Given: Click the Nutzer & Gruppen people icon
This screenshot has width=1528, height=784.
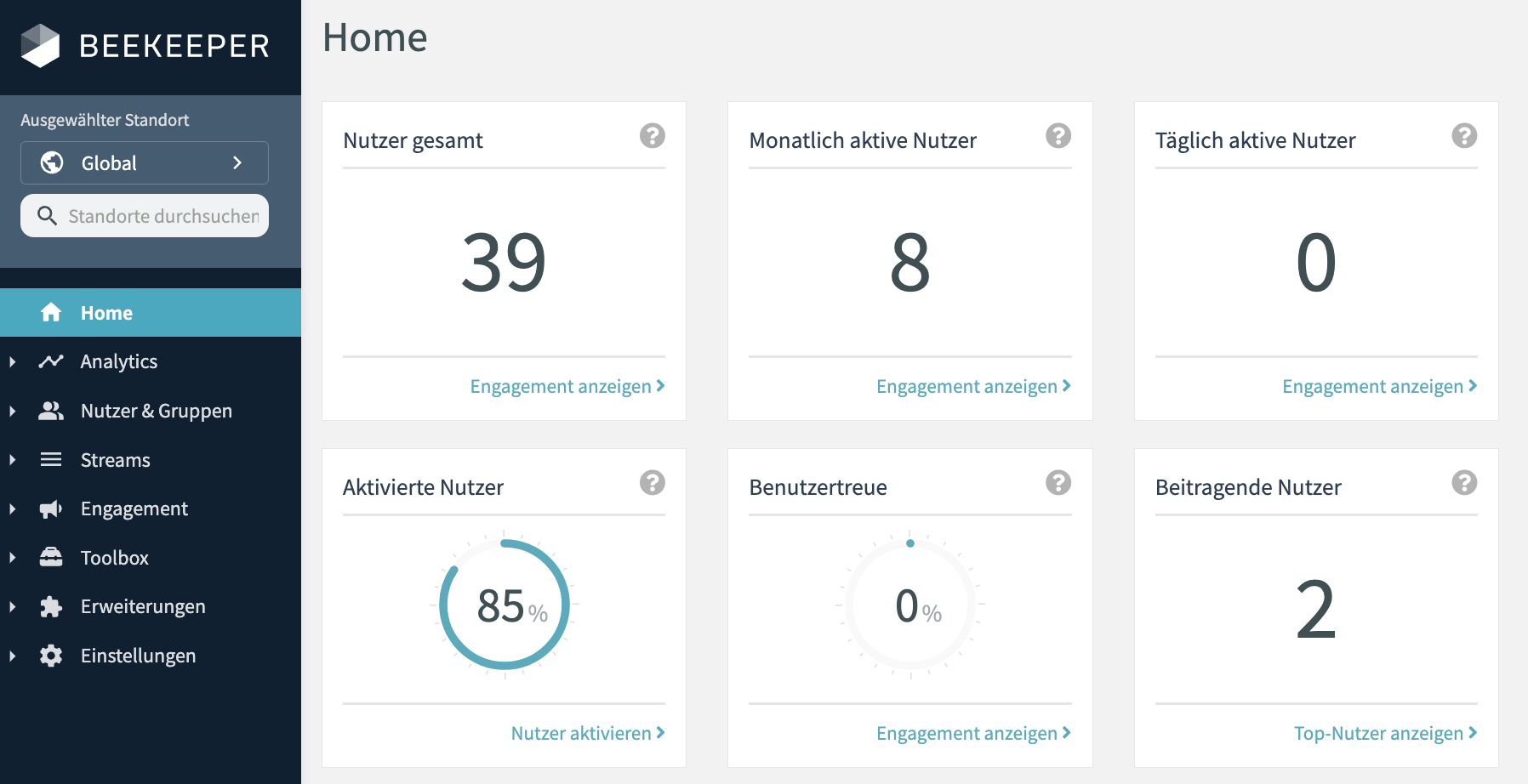Looking at the screenshot, I should tap(51, 411).
